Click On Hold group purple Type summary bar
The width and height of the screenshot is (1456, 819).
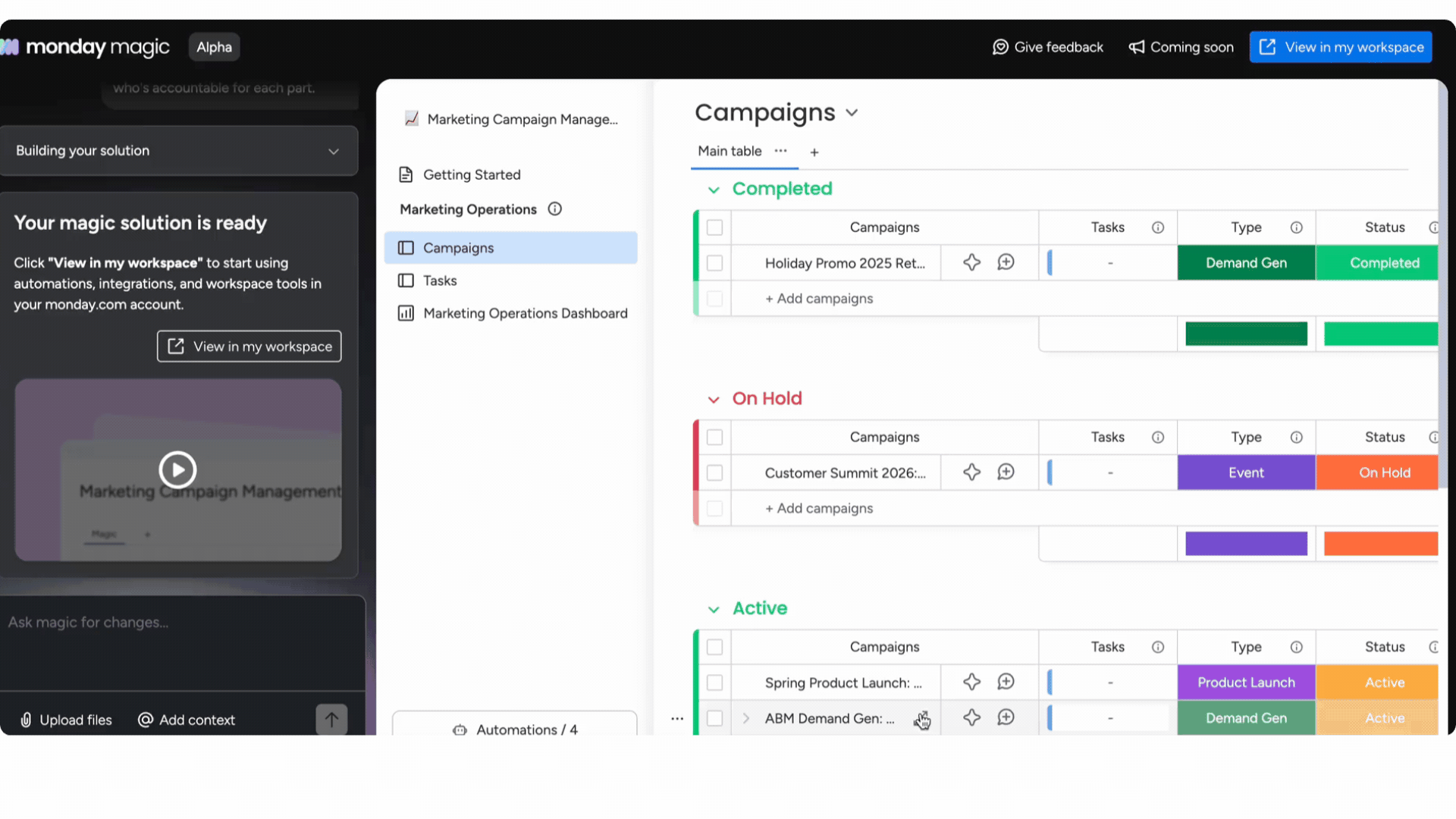1246,544
